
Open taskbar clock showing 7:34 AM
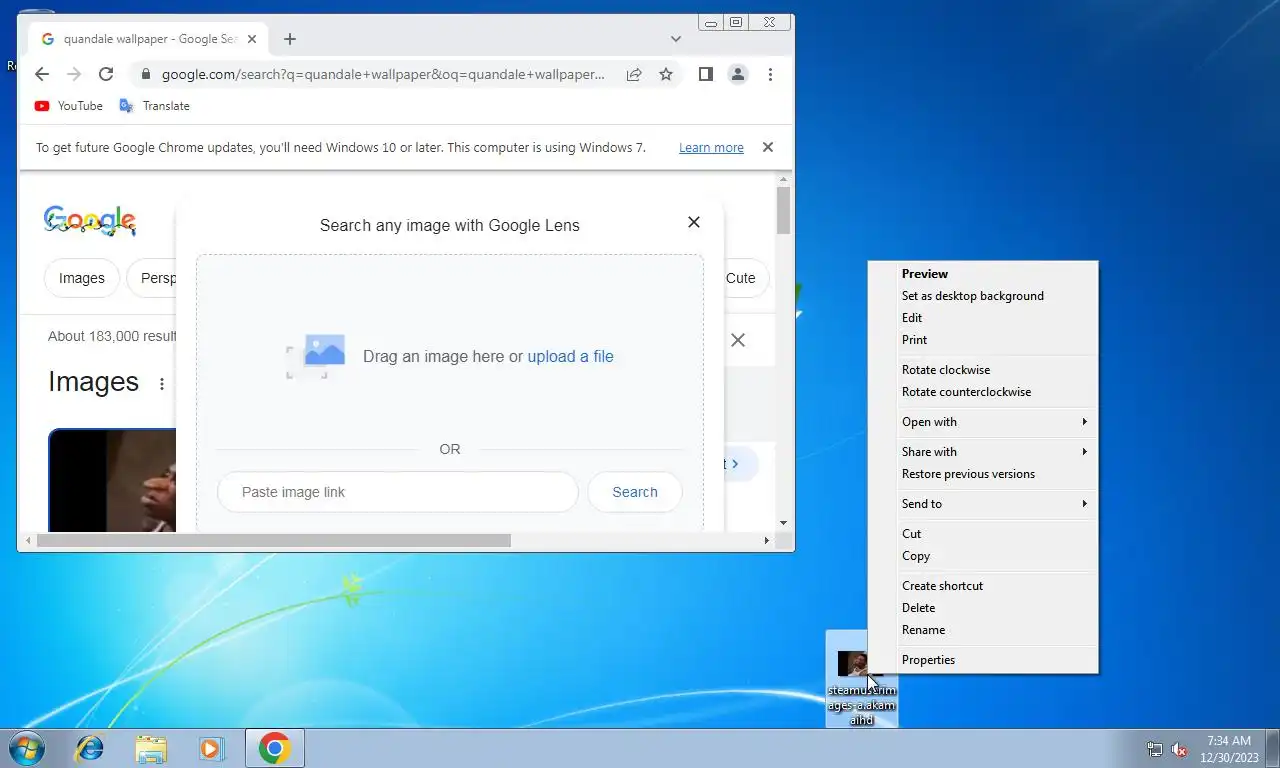pyautogui.click(x=1229, y=749)
